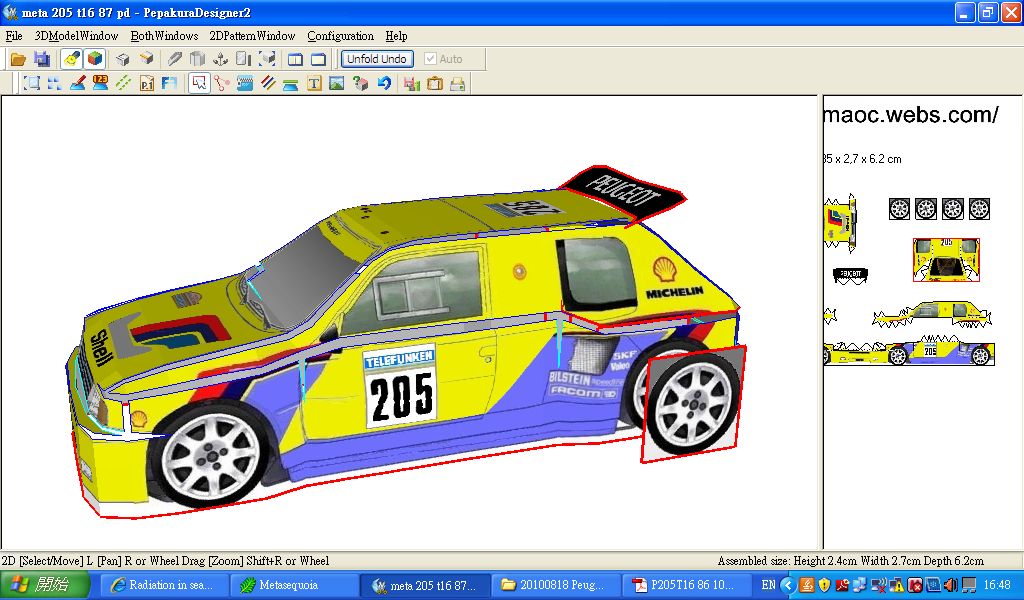Viewport: 1024px width, 600px height.
Task: Switch to single-pane window layout
Action: click(318, 59)
